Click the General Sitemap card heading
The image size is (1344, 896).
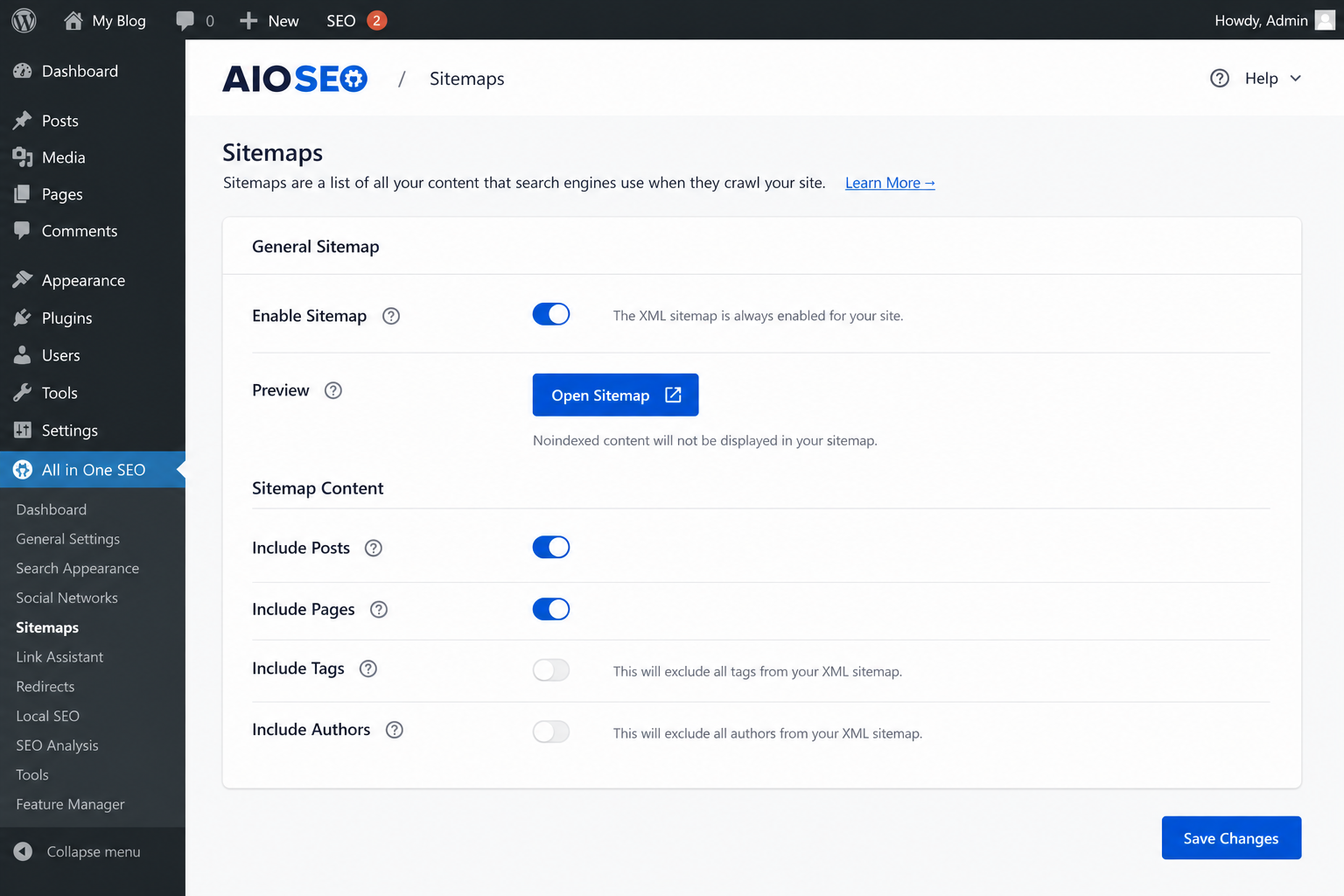pyautogui.click(x=316, y=247)
